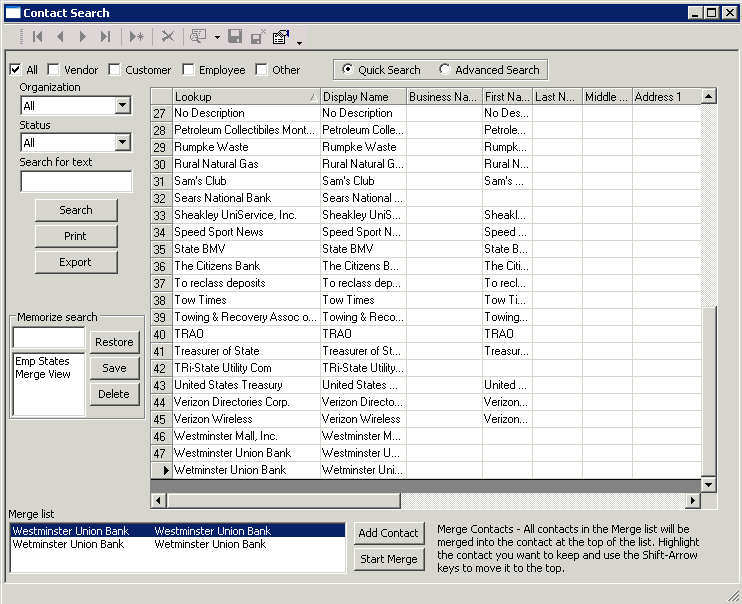
Task: Go to last record in toolbar
Action: 105,36
